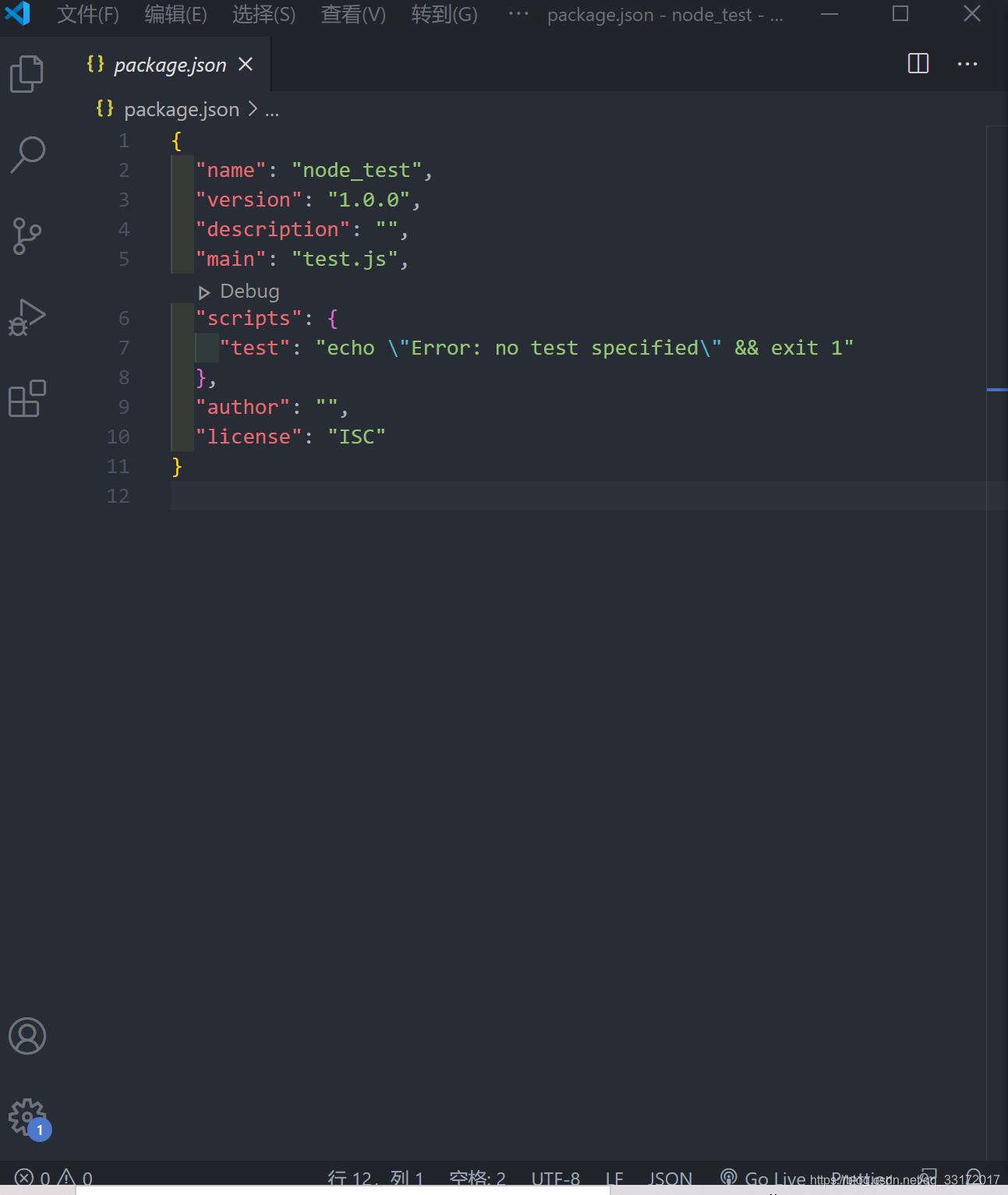Click the errors and warnings status indicator

[53, 1178]
